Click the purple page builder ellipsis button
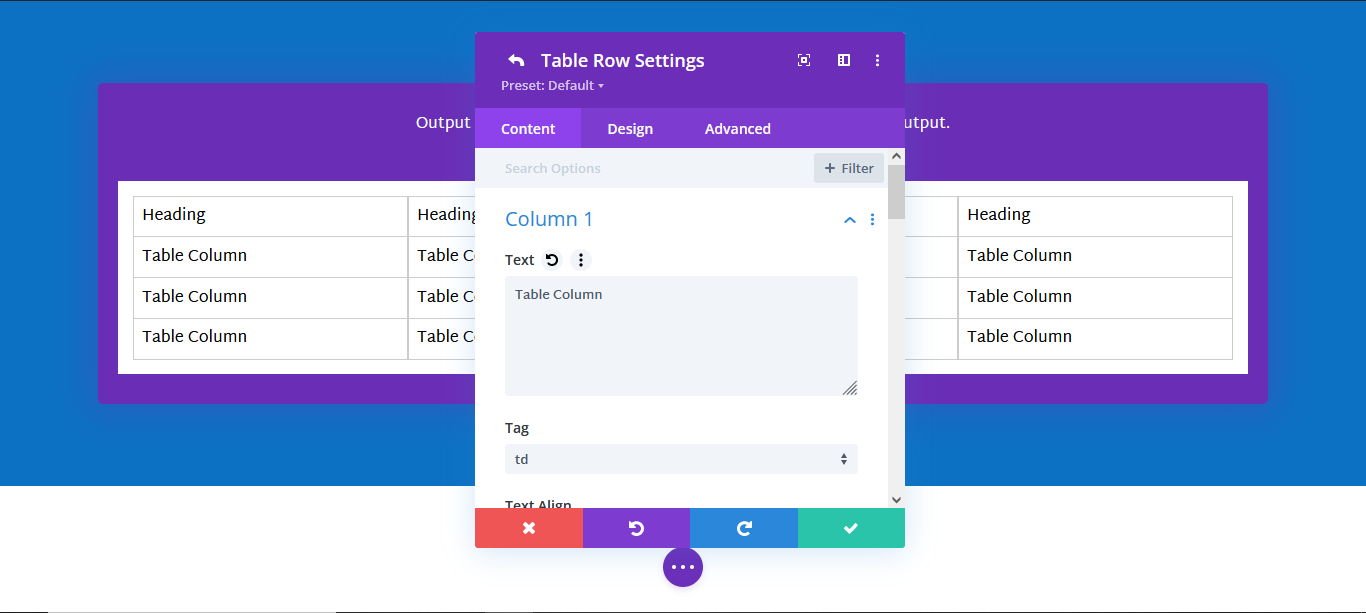The image size is (1366, 613). (x=683, y=567)
